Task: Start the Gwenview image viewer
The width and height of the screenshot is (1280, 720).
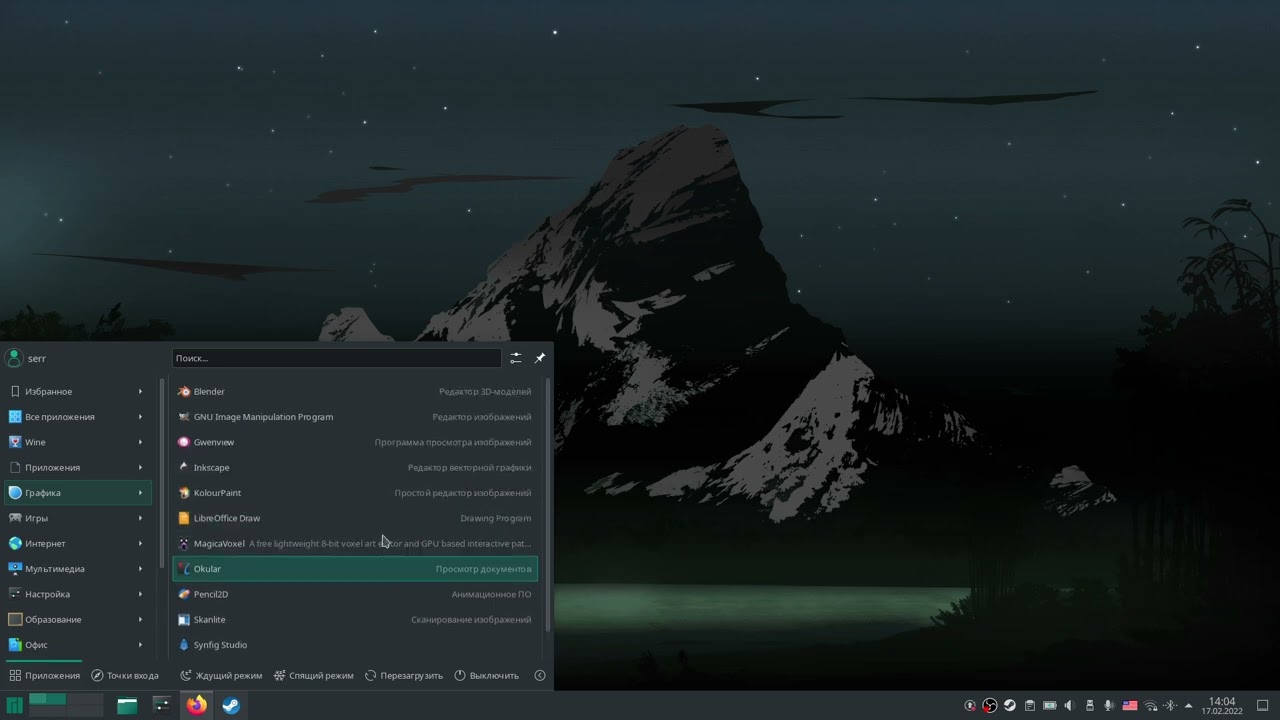Action: [355, 442]
